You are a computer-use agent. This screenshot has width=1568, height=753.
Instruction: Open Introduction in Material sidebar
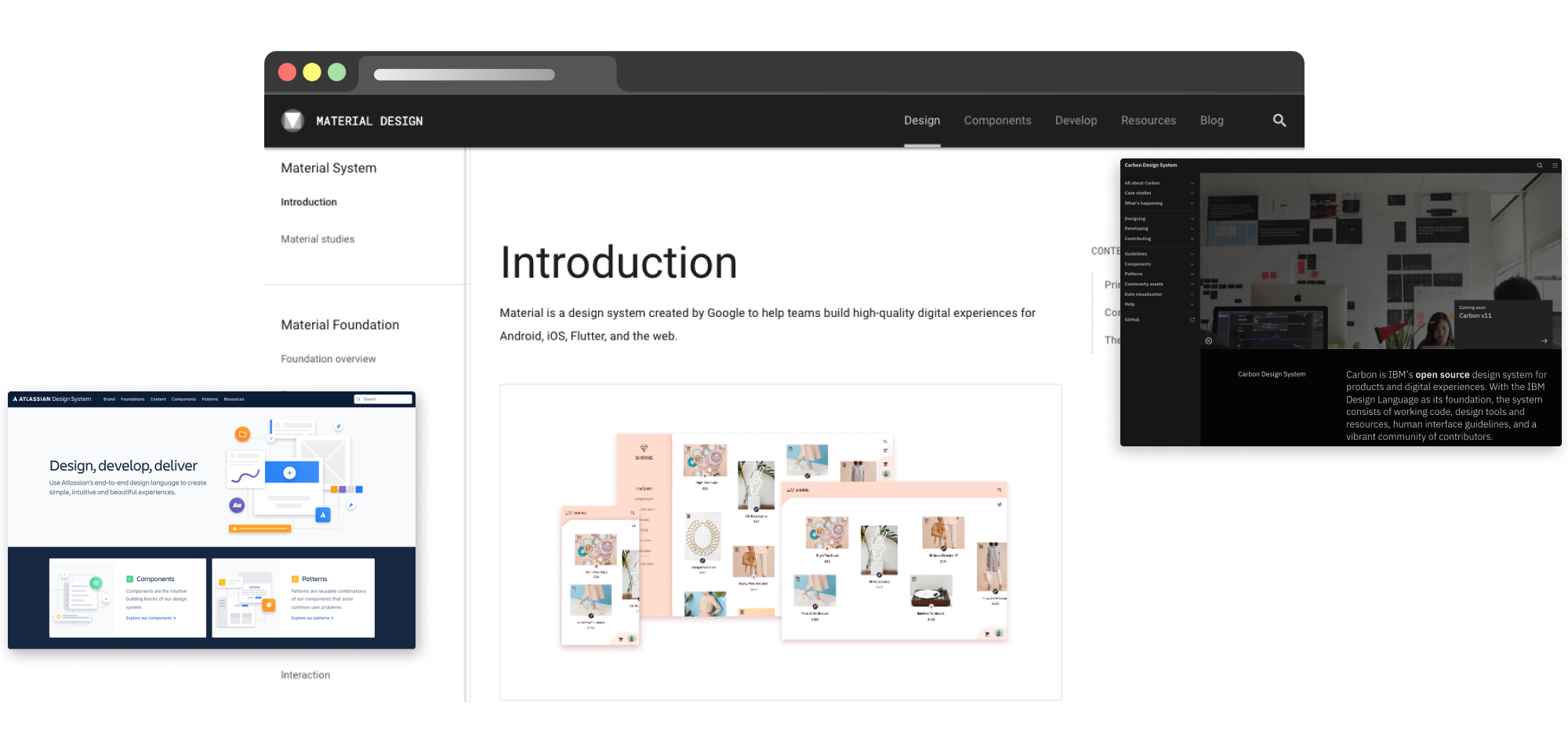click(x=309, y=202)
